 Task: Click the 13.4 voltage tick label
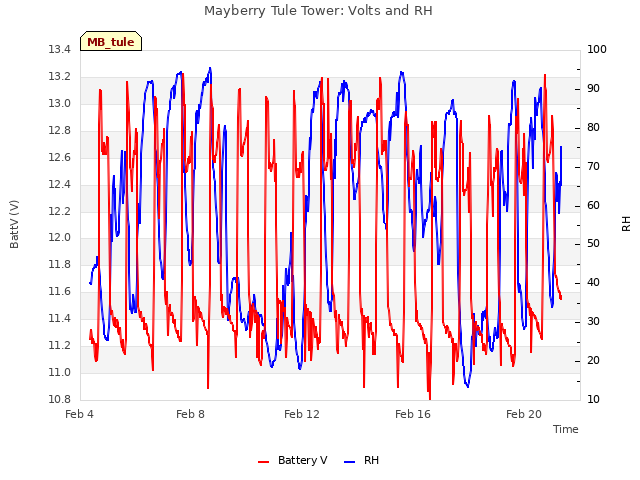click(x=60, y=50)
